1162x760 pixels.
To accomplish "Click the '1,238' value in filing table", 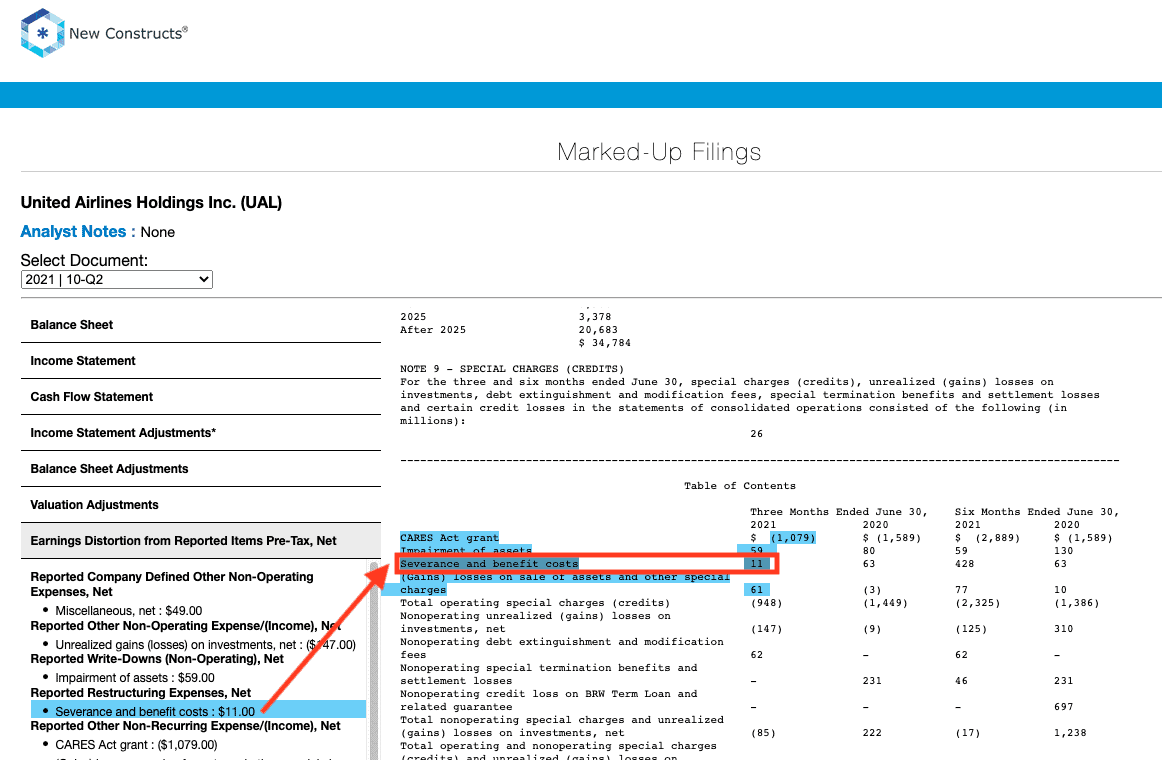I will (1070, 733).
